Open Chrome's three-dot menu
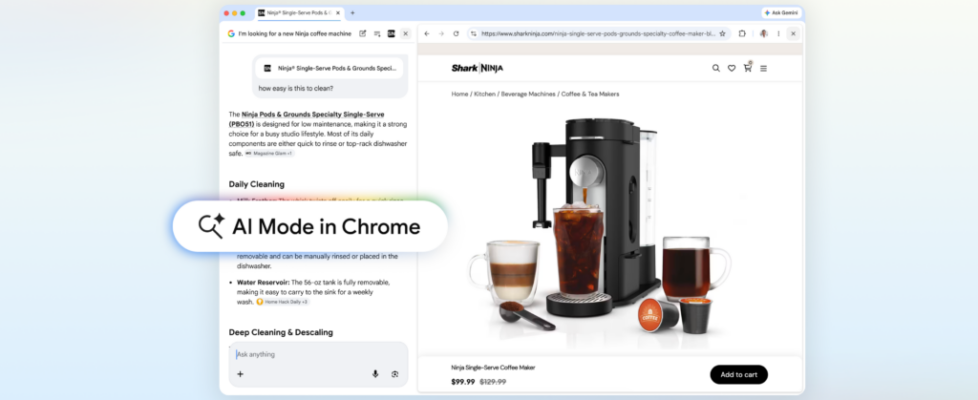The image size is (978, 400). click(x=778, y=33)
